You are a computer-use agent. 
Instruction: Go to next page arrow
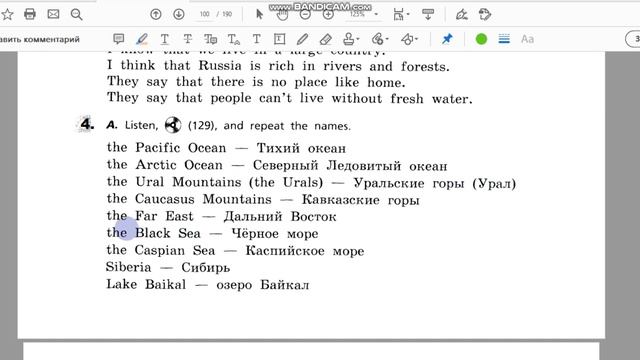tap(179, 14)
